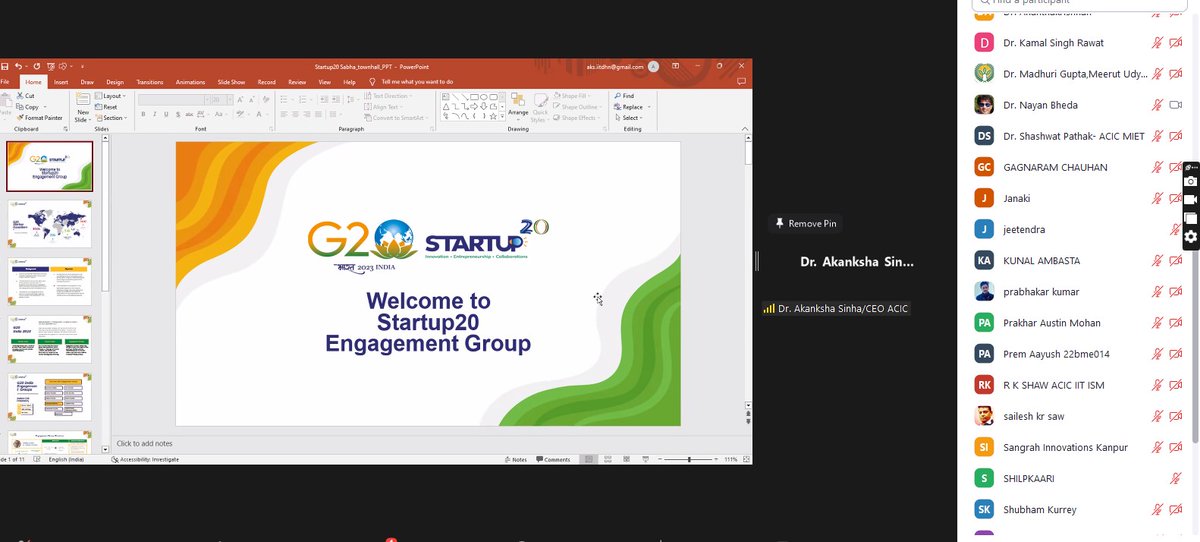
Task: Click Dr. Madhuri Gupta's muted microphone icon
Action: coord(1157,74)
